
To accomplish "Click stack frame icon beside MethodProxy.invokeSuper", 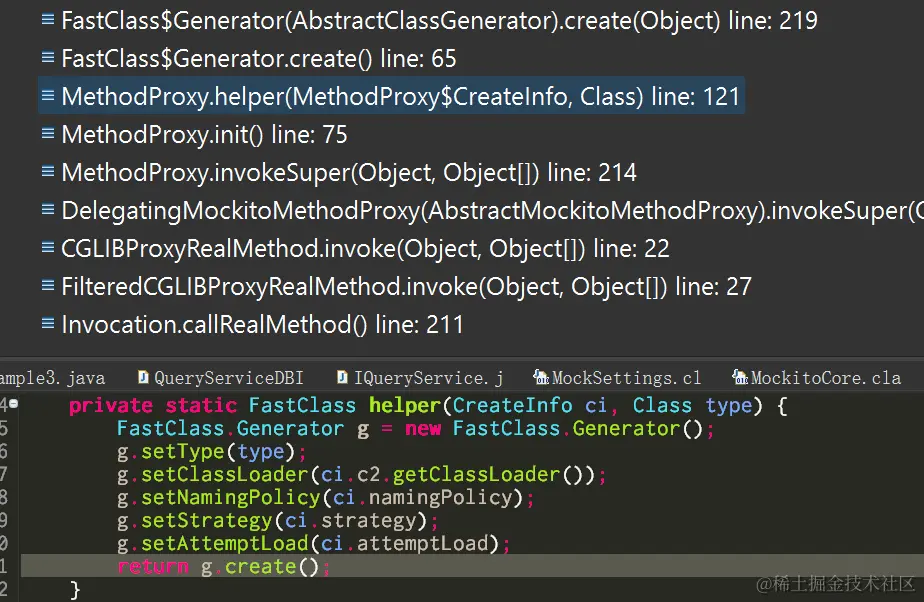I will point(48,171).
